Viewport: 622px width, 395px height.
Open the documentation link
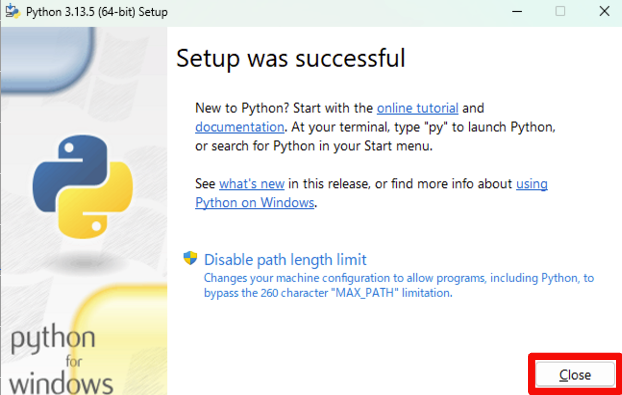[240, 127]
